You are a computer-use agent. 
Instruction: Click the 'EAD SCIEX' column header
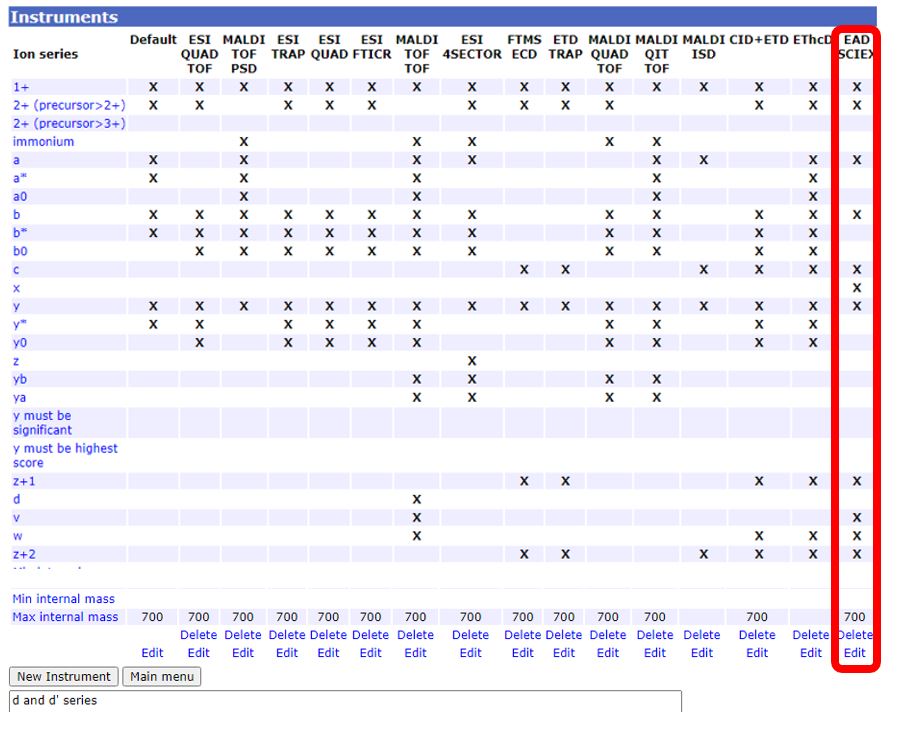[x=857, y=47]
